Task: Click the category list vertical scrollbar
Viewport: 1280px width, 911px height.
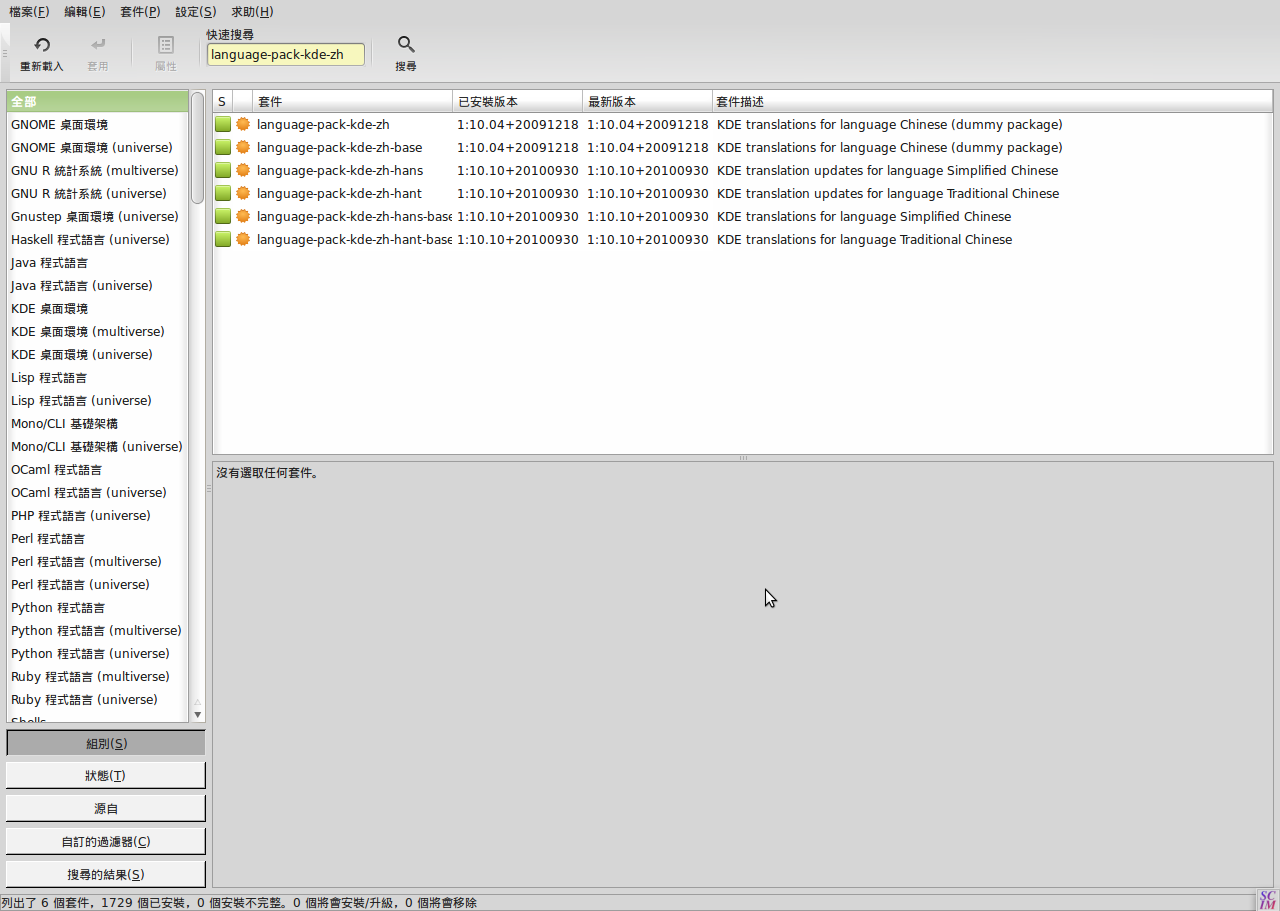Action: [x=198, y=148]
